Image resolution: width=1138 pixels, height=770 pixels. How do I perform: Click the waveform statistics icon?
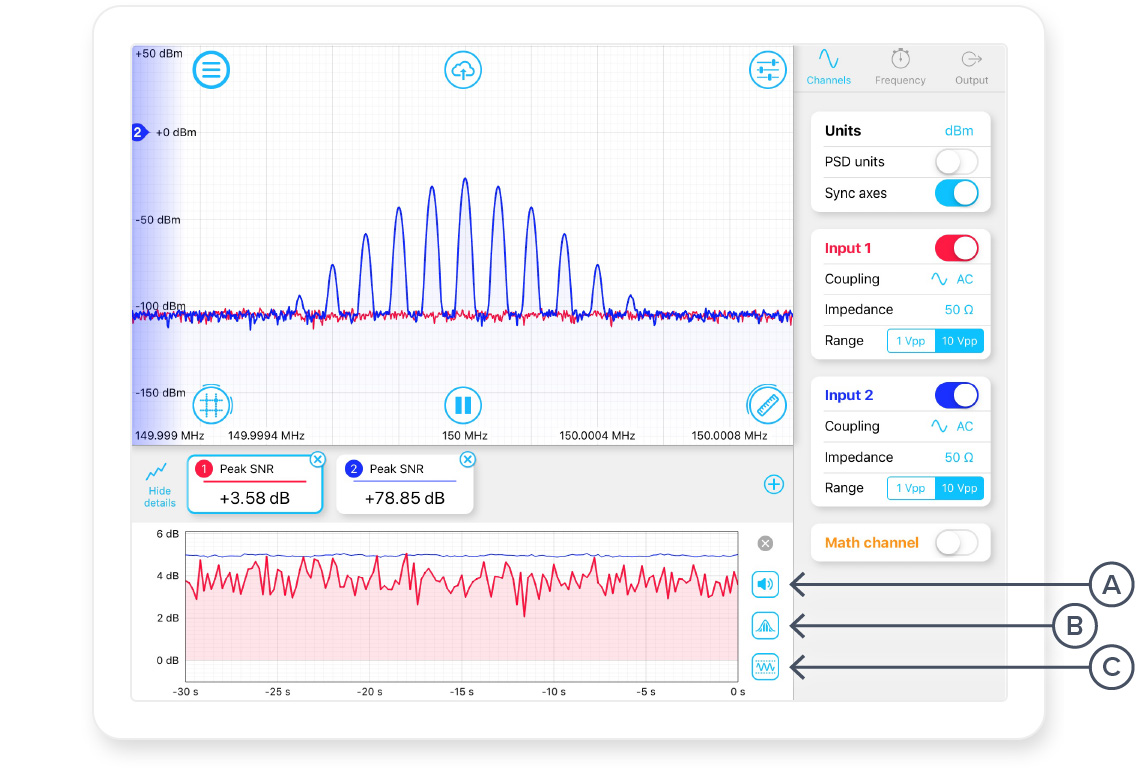point(765,666)
